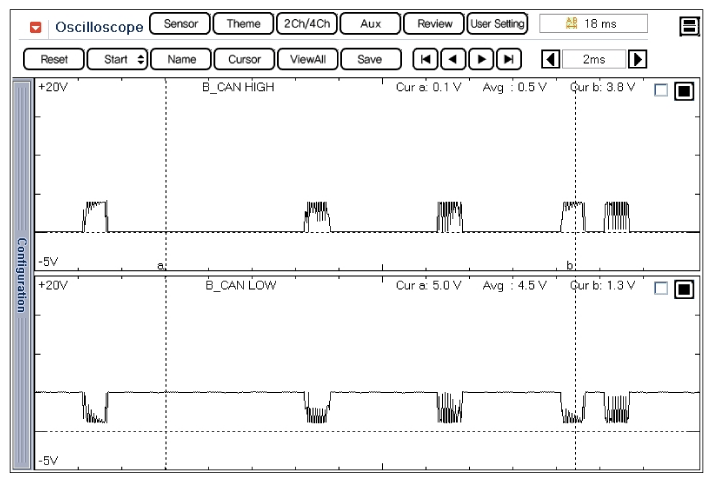Screen dimensions: 713x482
Task: Open the Aux menu
Action: tap(371, 24)
